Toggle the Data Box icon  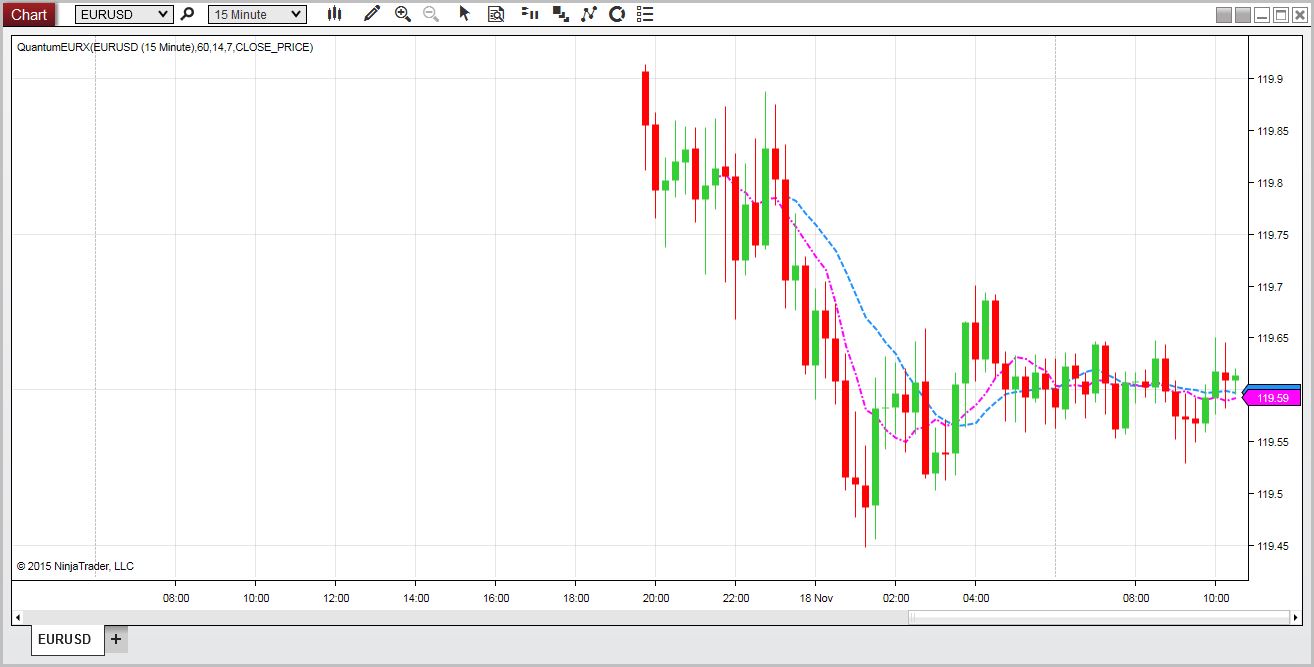pyautogui.click(x=496, y=14)
